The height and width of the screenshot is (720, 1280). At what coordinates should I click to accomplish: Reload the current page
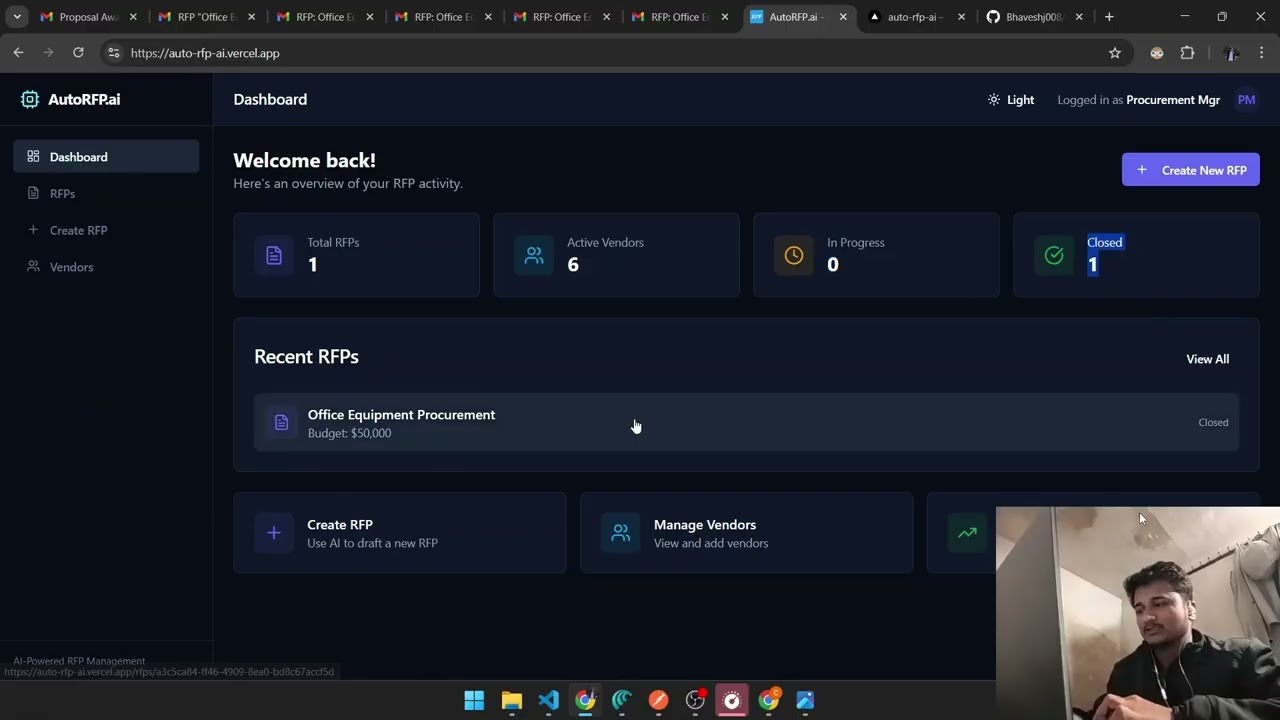78,53
